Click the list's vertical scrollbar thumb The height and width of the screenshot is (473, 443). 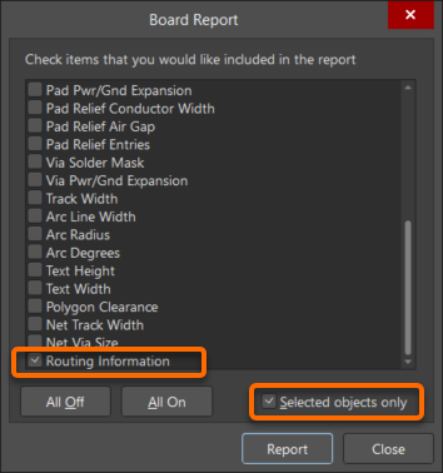click(x=408, y=288)
